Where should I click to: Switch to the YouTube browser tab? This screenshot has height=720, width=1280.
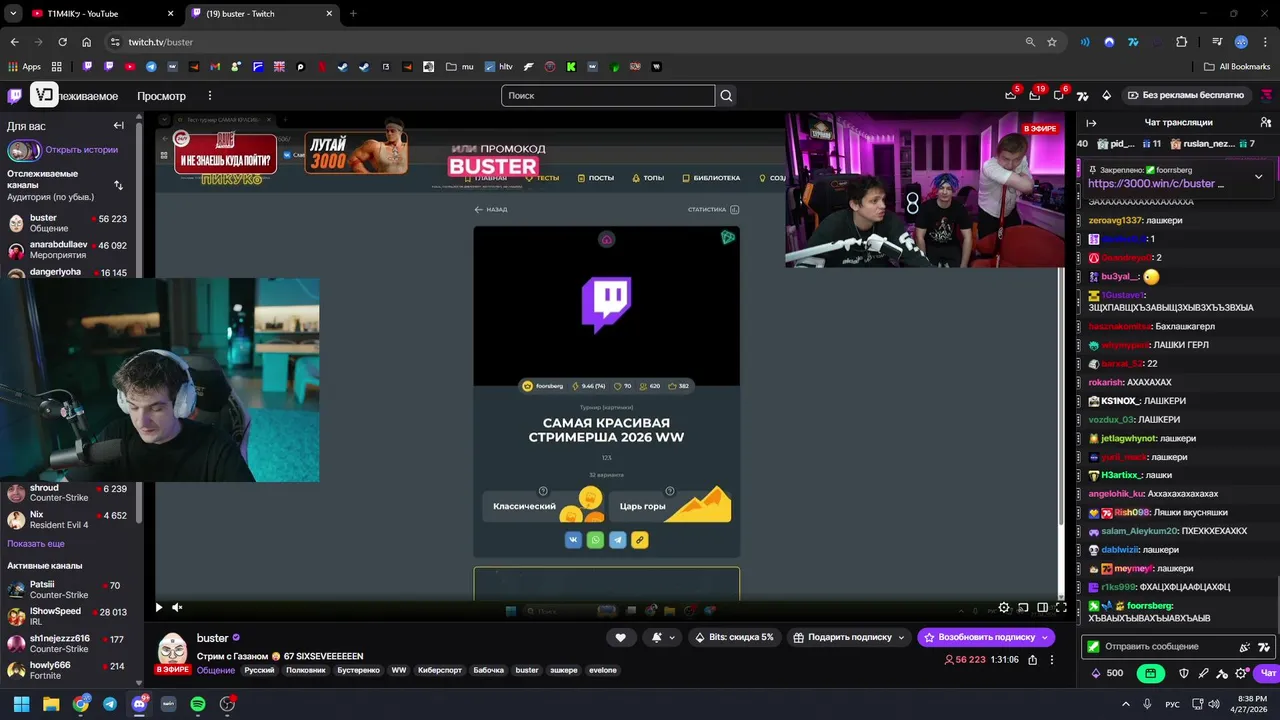pos(103,14)
